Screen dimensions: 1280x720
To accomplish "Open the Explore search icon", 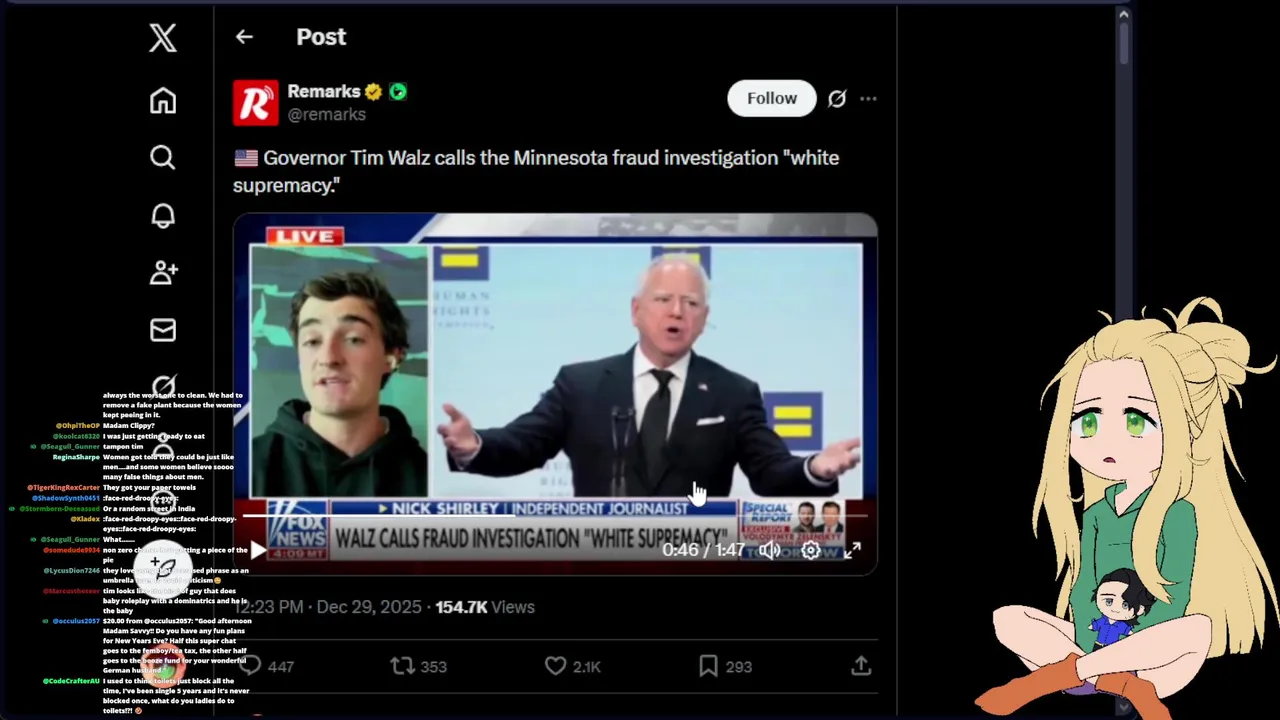I will pos(163,157).
